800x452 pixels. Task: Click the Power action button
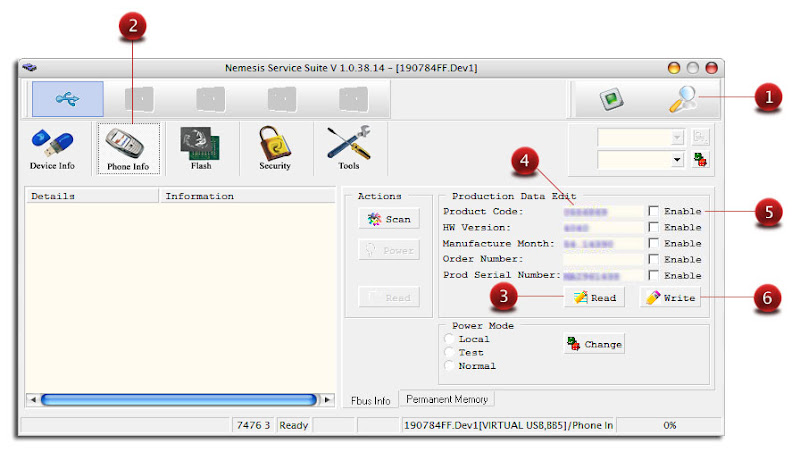(389, 250)
